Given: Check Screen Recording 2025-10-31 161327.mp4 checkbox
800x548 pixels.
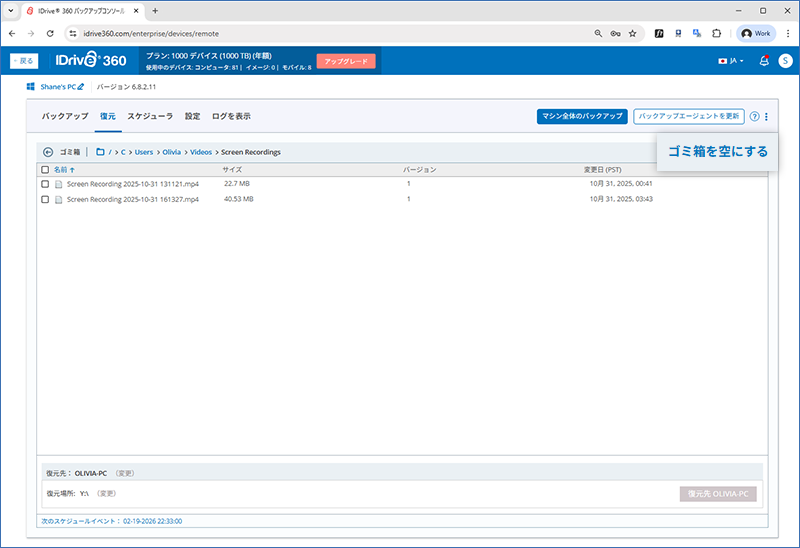Looking at the screenshot, I should (45, 200).
